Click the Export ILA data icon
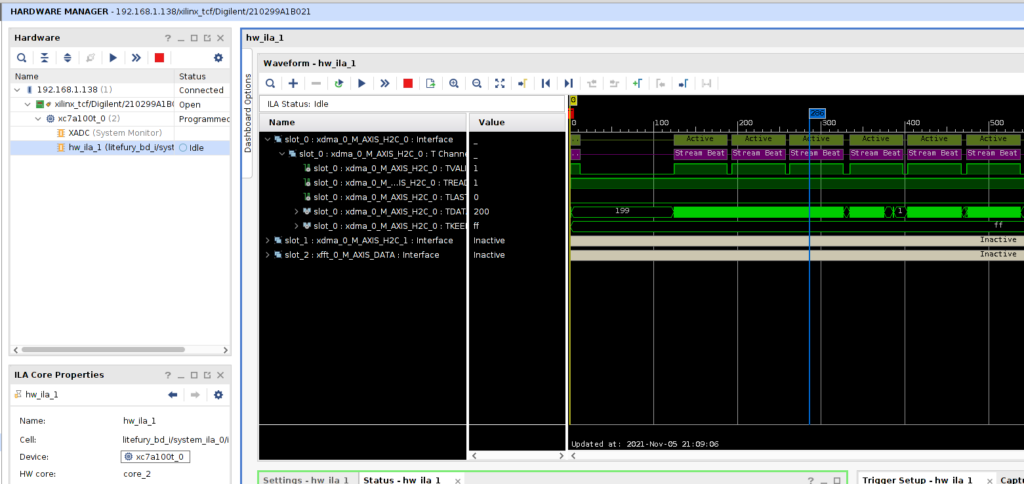The height and width of the screenshot is (484, 1024). [430, 84]
